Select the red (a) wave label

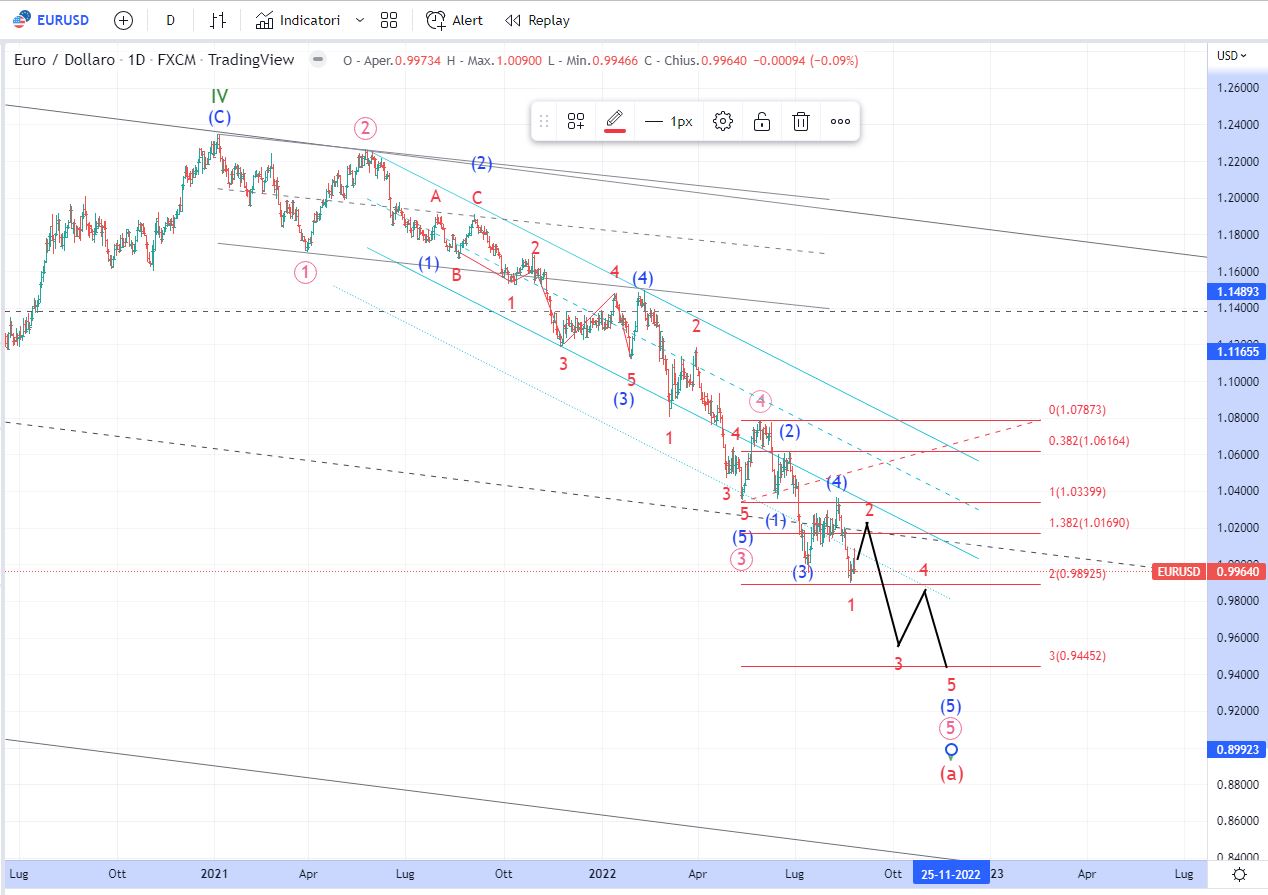tap(951, 773)
